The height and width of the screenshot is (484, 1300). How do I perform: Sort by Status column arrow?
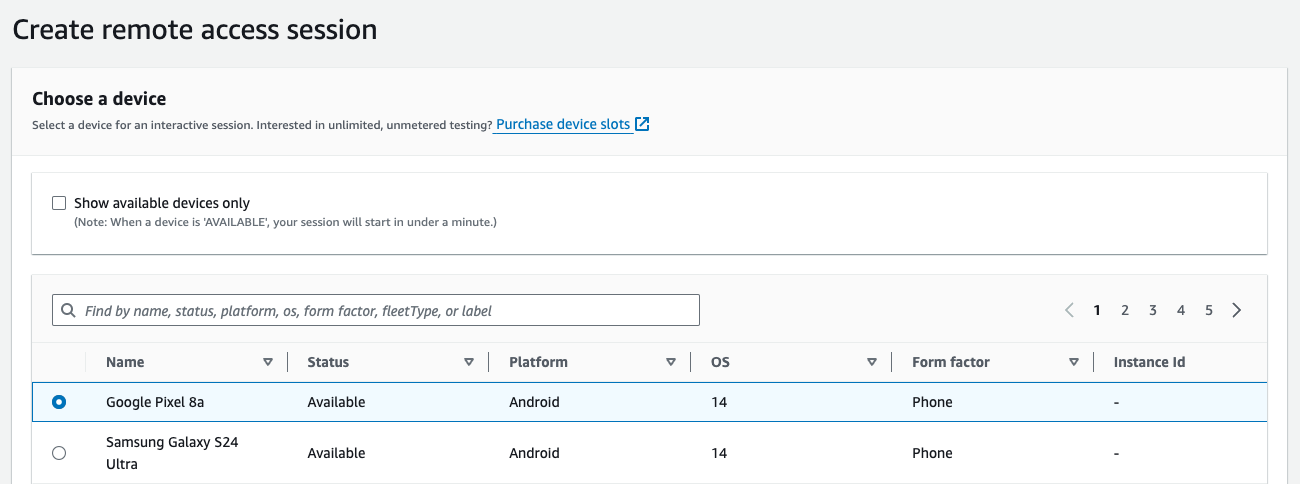pos(468,362)
